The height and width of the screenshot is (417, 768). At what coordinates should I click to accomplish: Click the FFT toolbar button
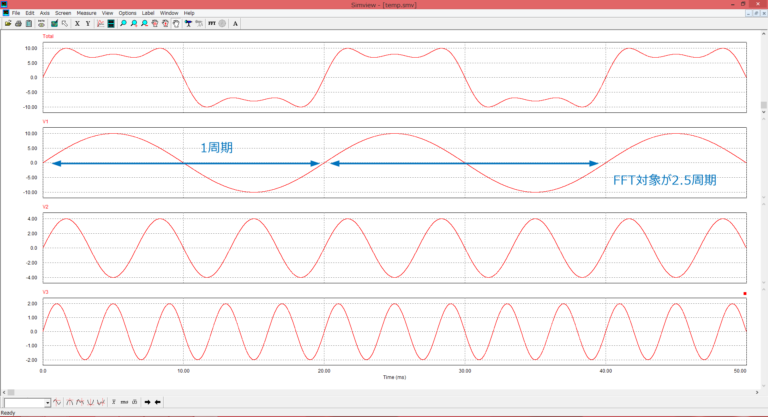pos(211,23)
